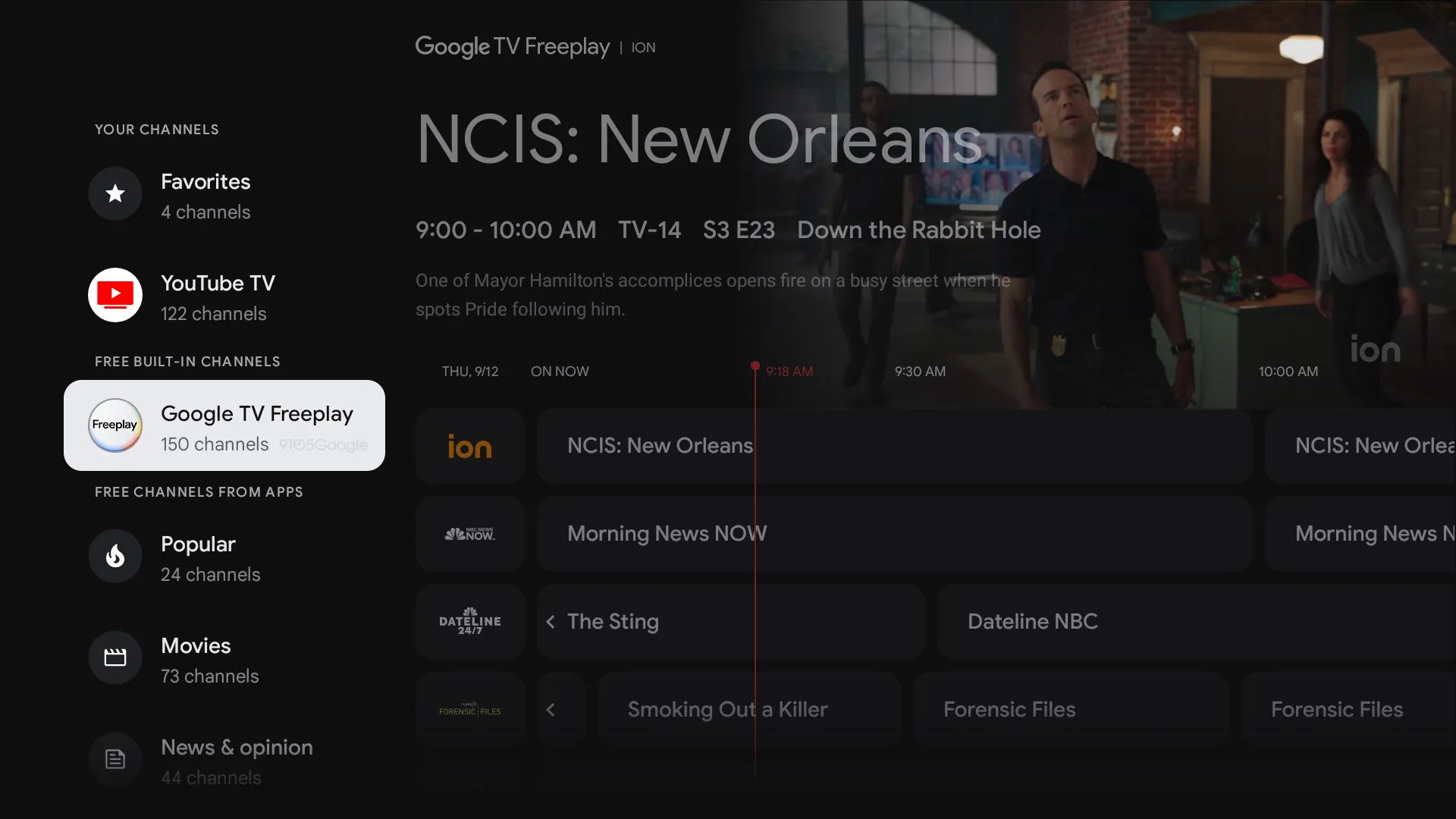This screenshot has width=1456, height=819.
Task: Select the Dateline 24/7 channel logo
Action: 469,621
